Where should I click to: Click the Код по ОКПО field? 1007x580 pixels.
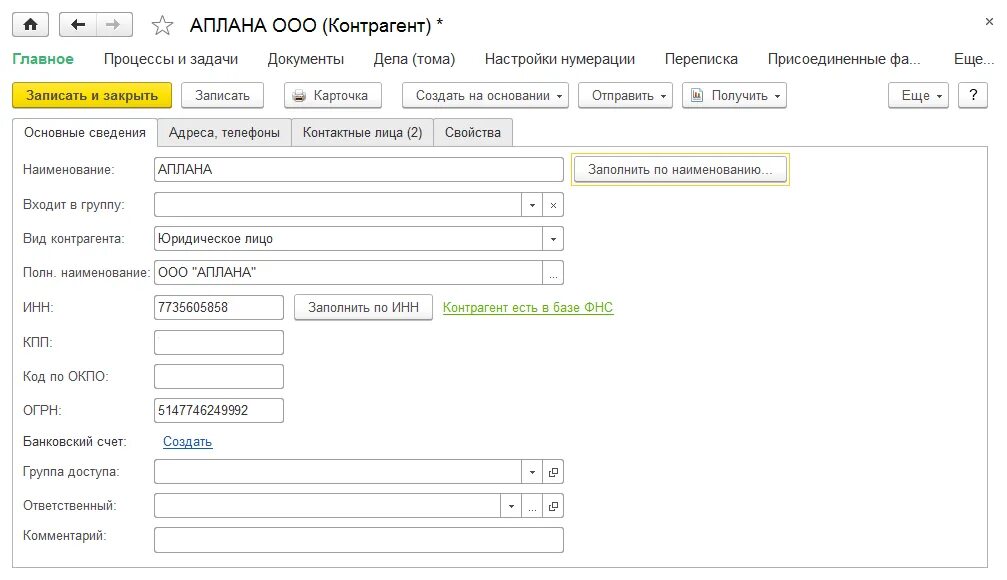coord(218,376)
